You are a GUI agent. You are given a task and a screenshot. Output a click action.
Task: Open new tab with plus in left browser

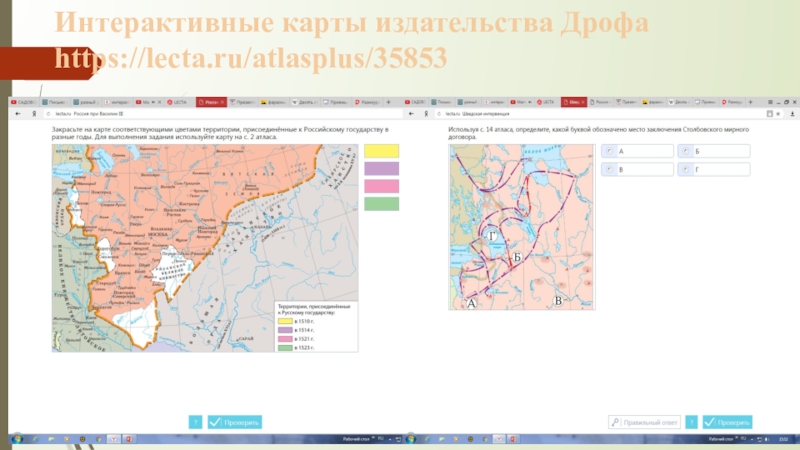coord(389,102)
